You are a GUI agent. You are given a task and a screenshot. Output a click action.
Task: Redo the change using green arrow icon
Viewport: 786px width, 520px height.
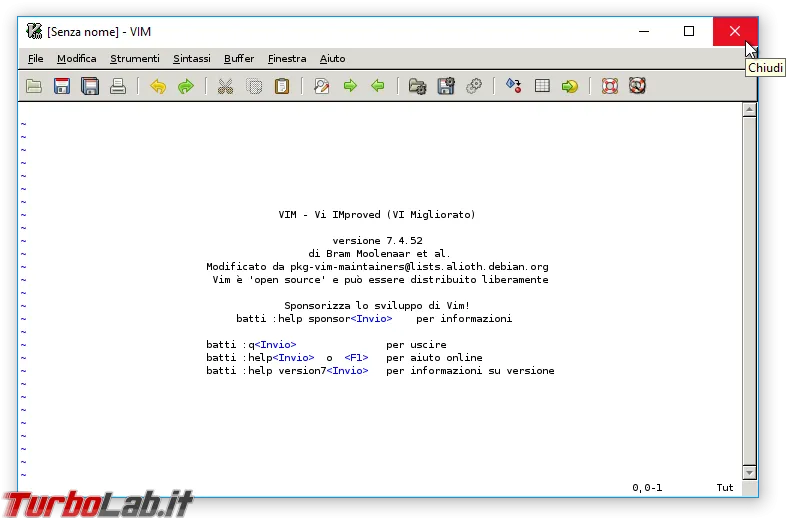click(186, 86)
